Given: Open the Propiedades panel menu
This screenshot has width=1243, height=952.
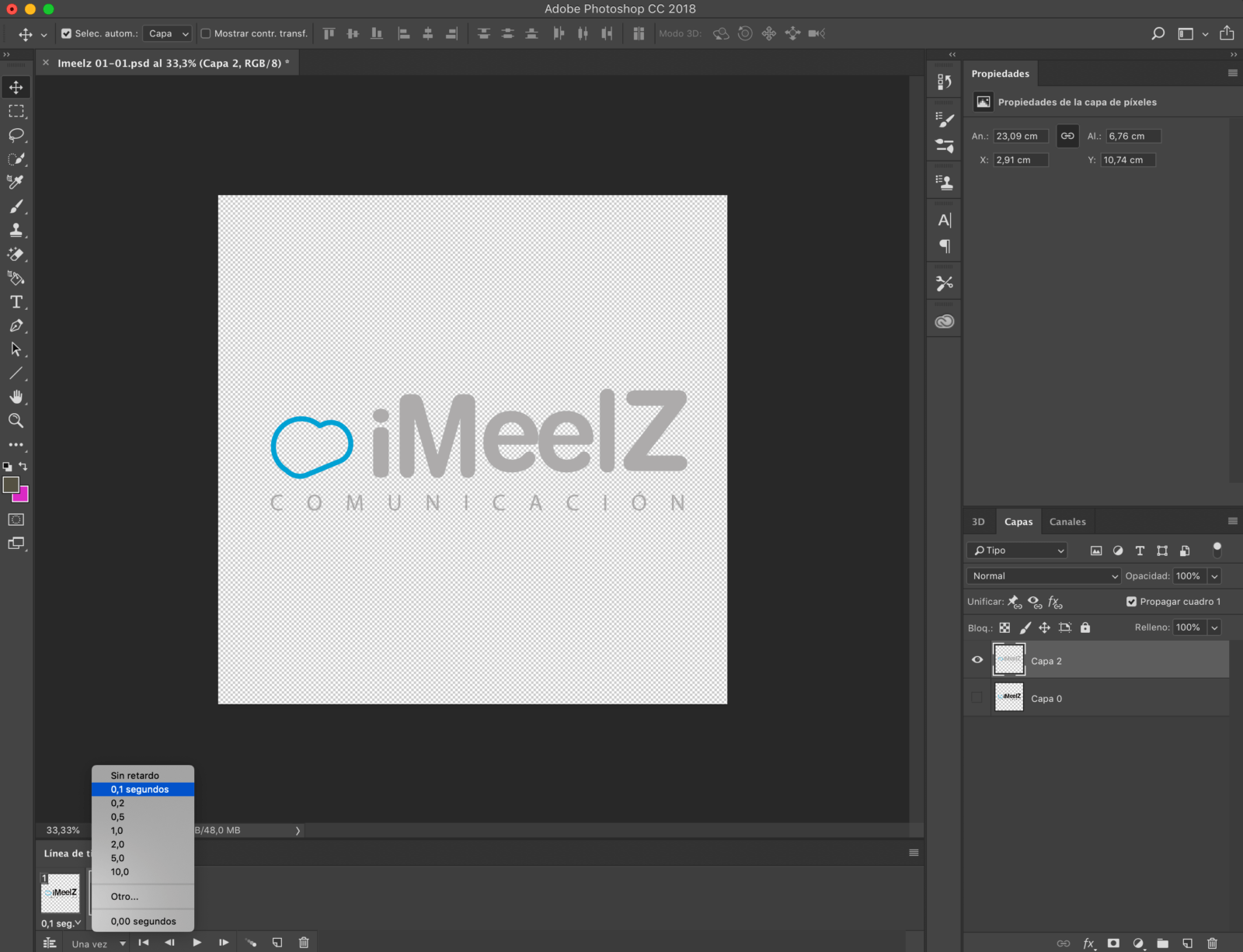Looking at the screenshot, I should pos(1232,73).
